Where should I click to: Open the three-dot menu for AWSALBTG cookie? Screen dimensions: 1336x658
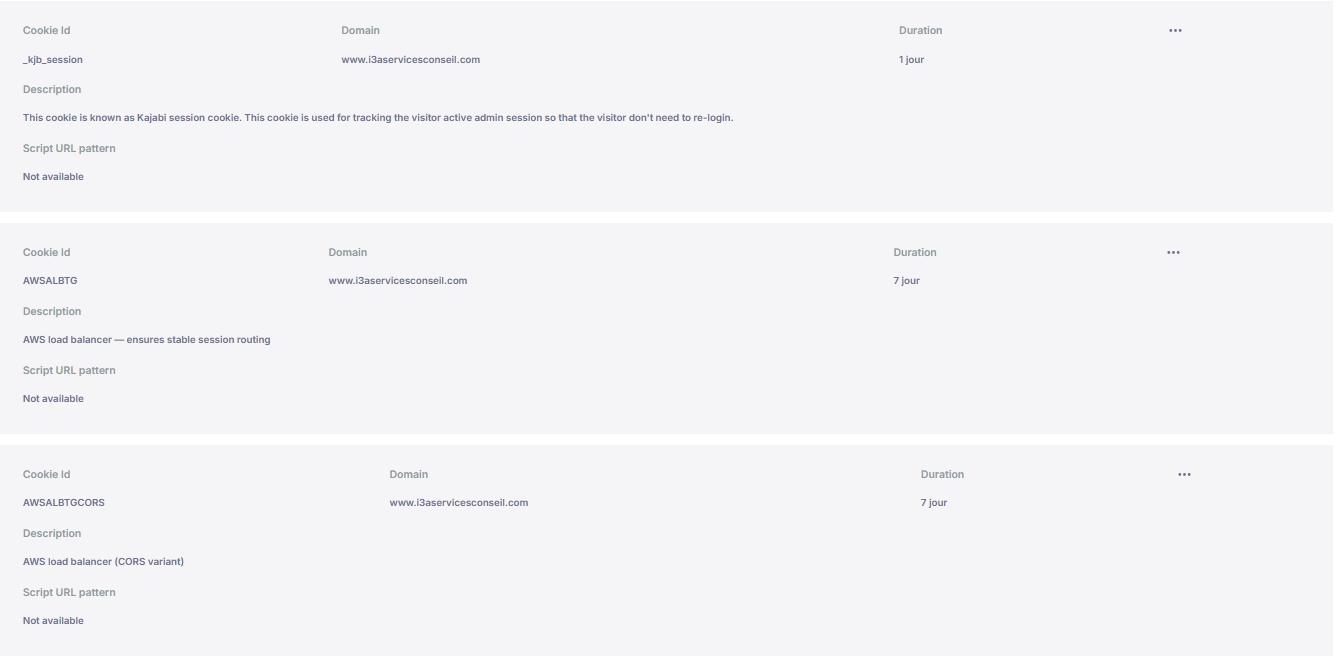point(1173,253)
